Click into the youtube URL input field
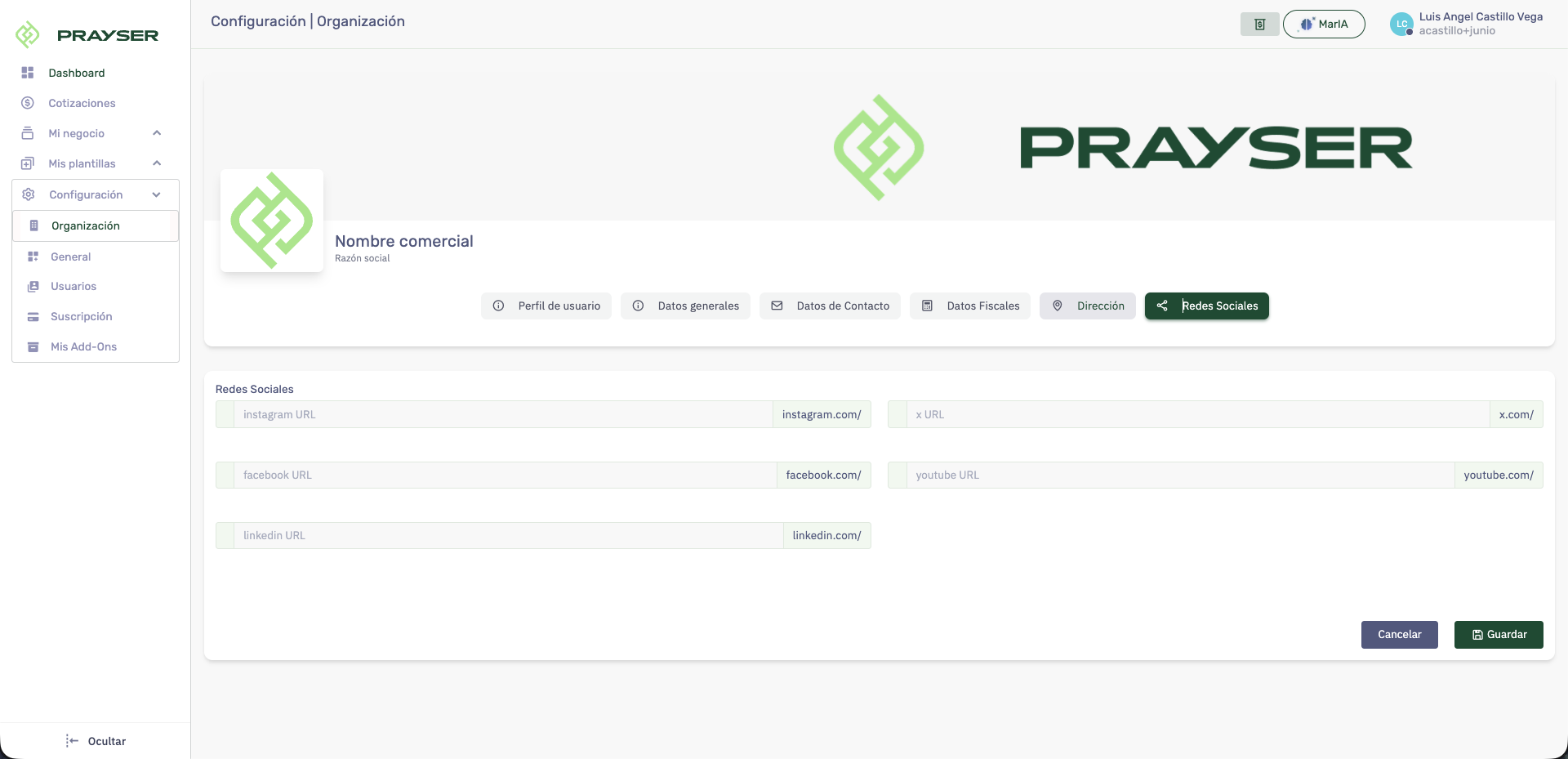The width and height of the screenshot is (1568, 759). pyautogui.click(x=1180, y=475)
